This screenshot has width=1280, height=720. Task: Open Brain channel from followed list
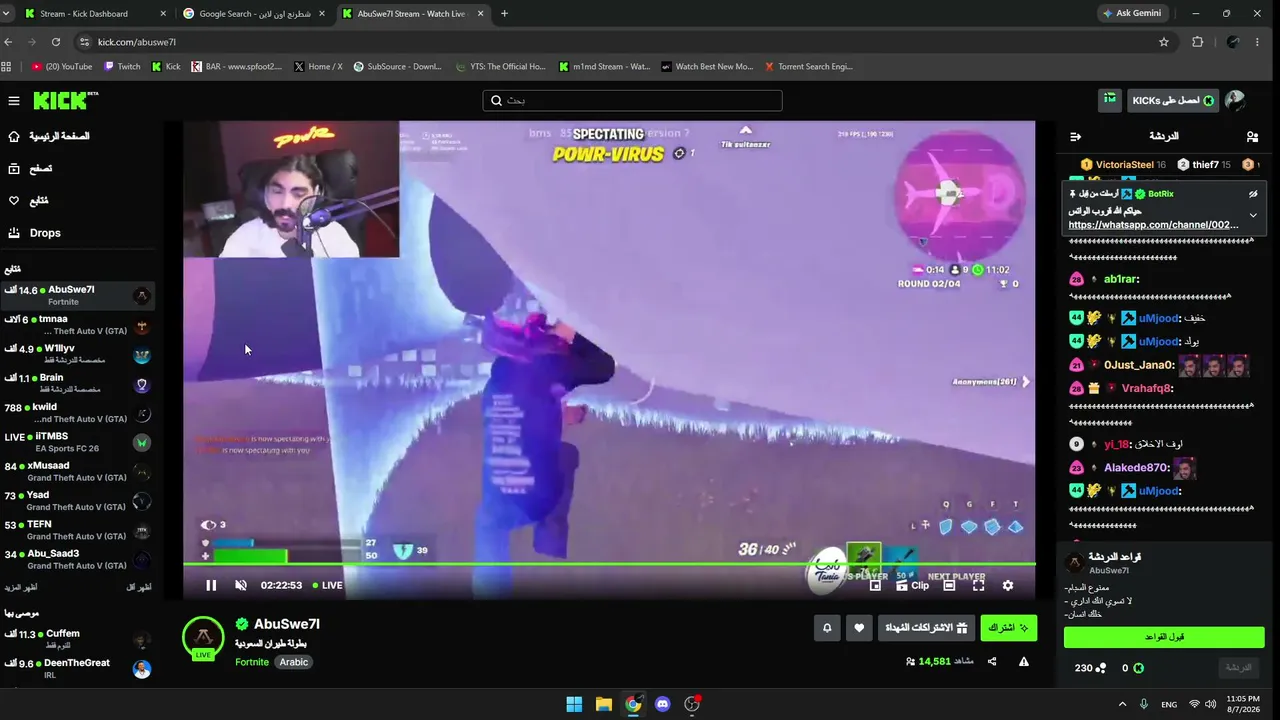(78, 384)
